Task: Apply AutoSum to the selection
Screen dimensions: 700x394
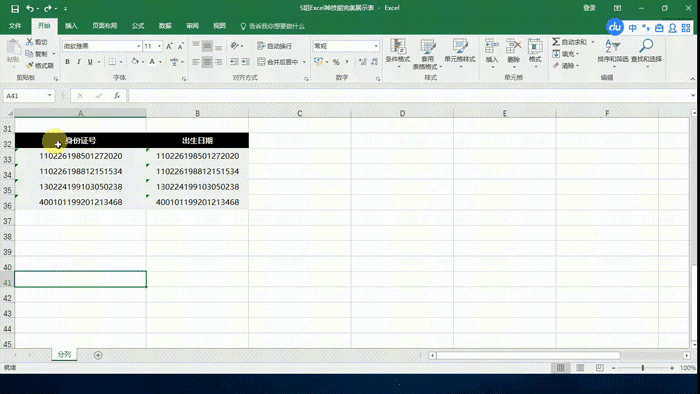Action: click(x=569, y=42)
